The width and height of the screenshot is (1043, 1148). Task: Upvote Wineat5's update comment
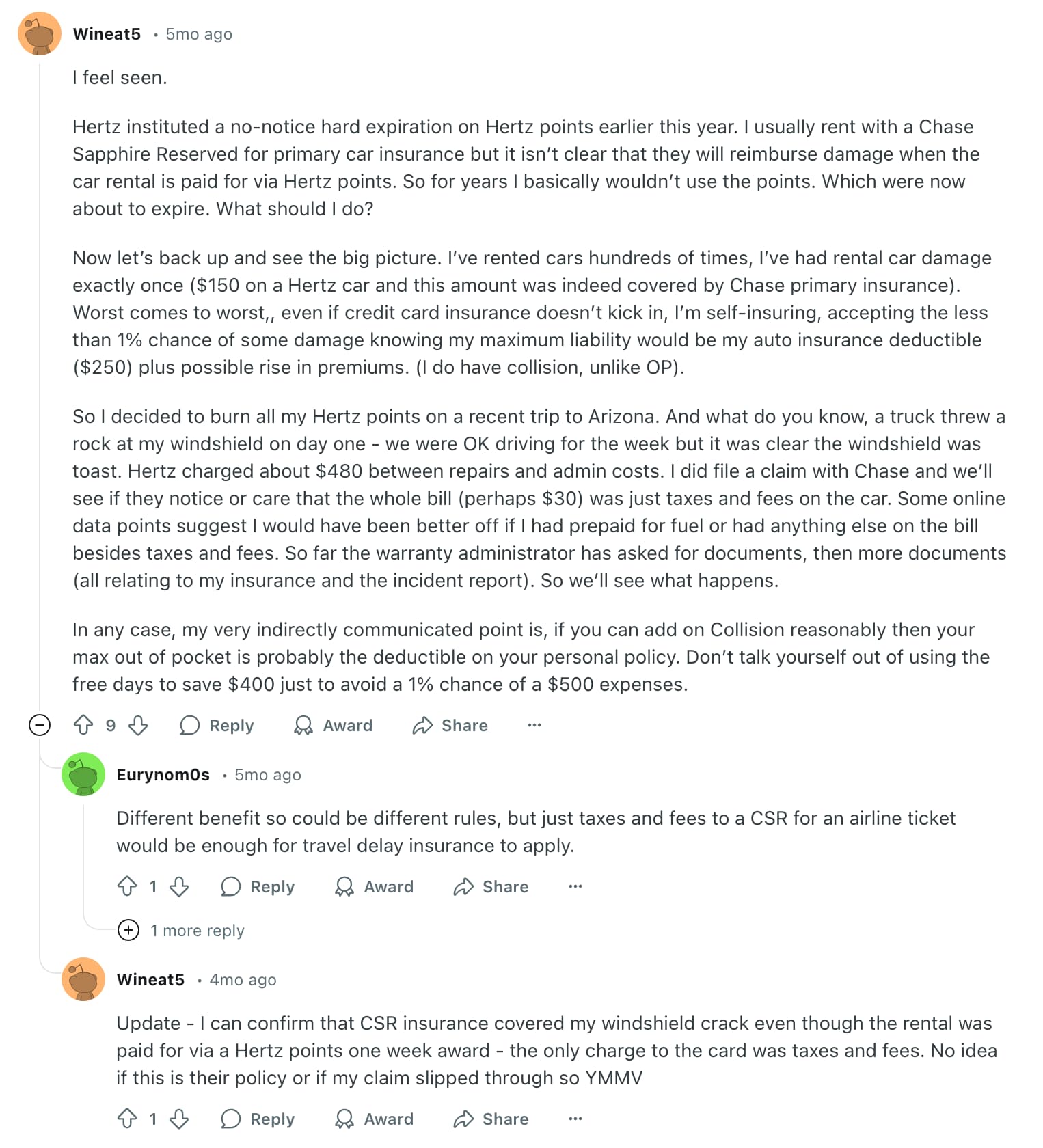click(x=127, y=1119)
